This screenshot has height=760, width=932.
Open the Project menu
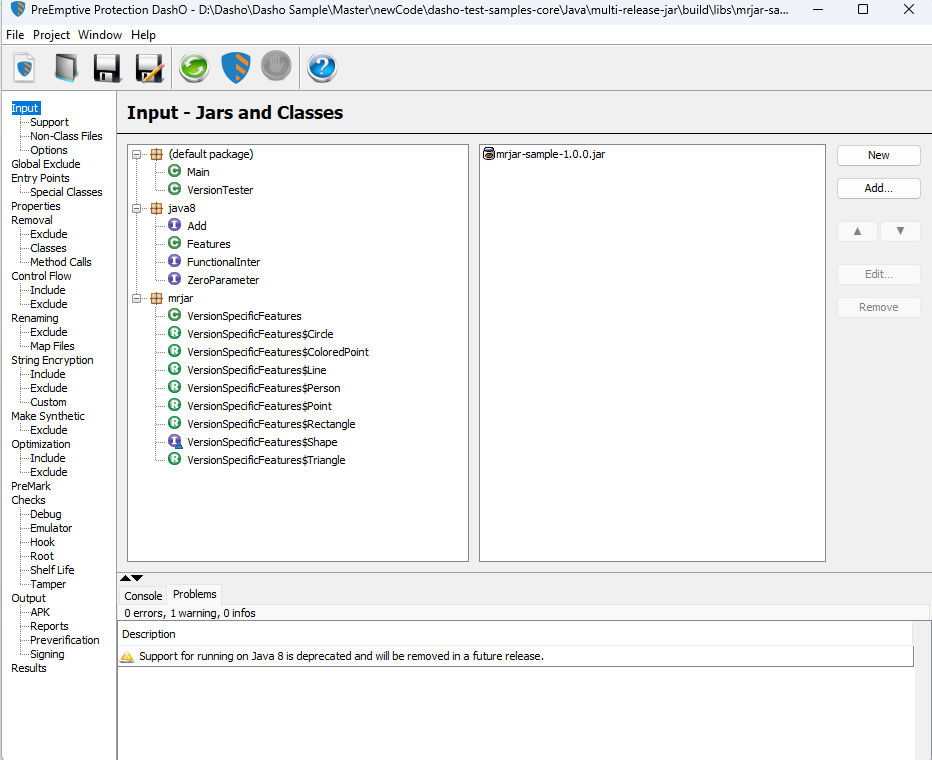tap(52, 35)
